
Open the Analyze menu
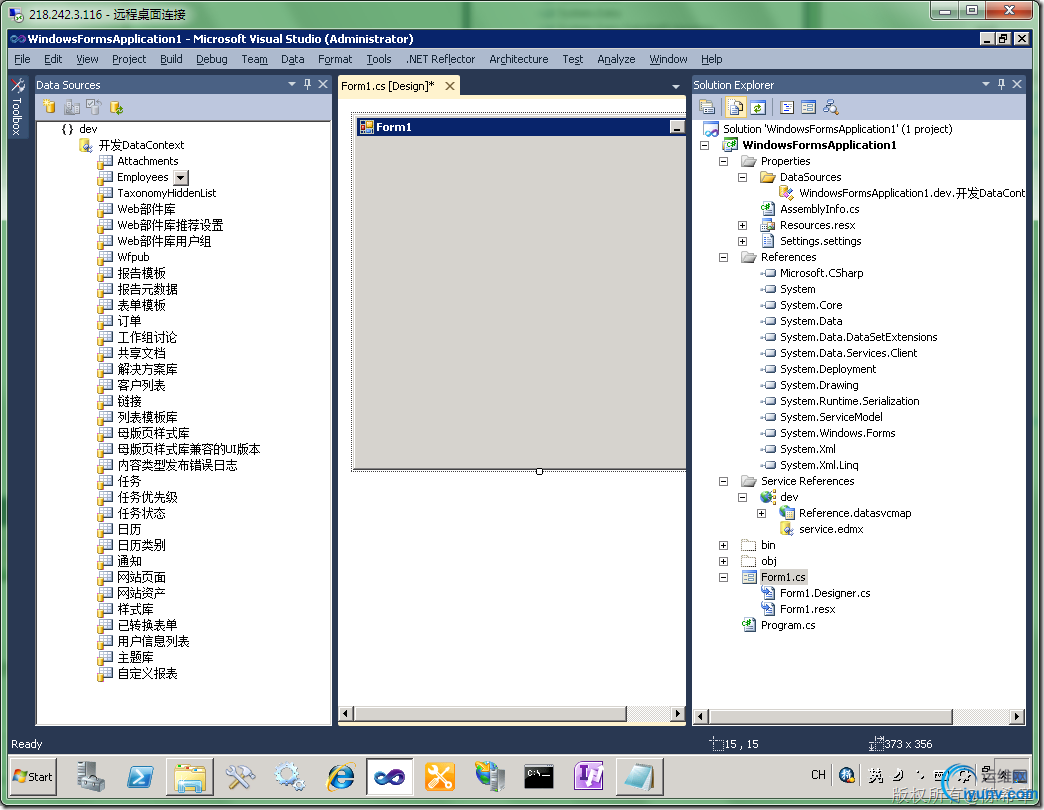(x=616, y=59)
